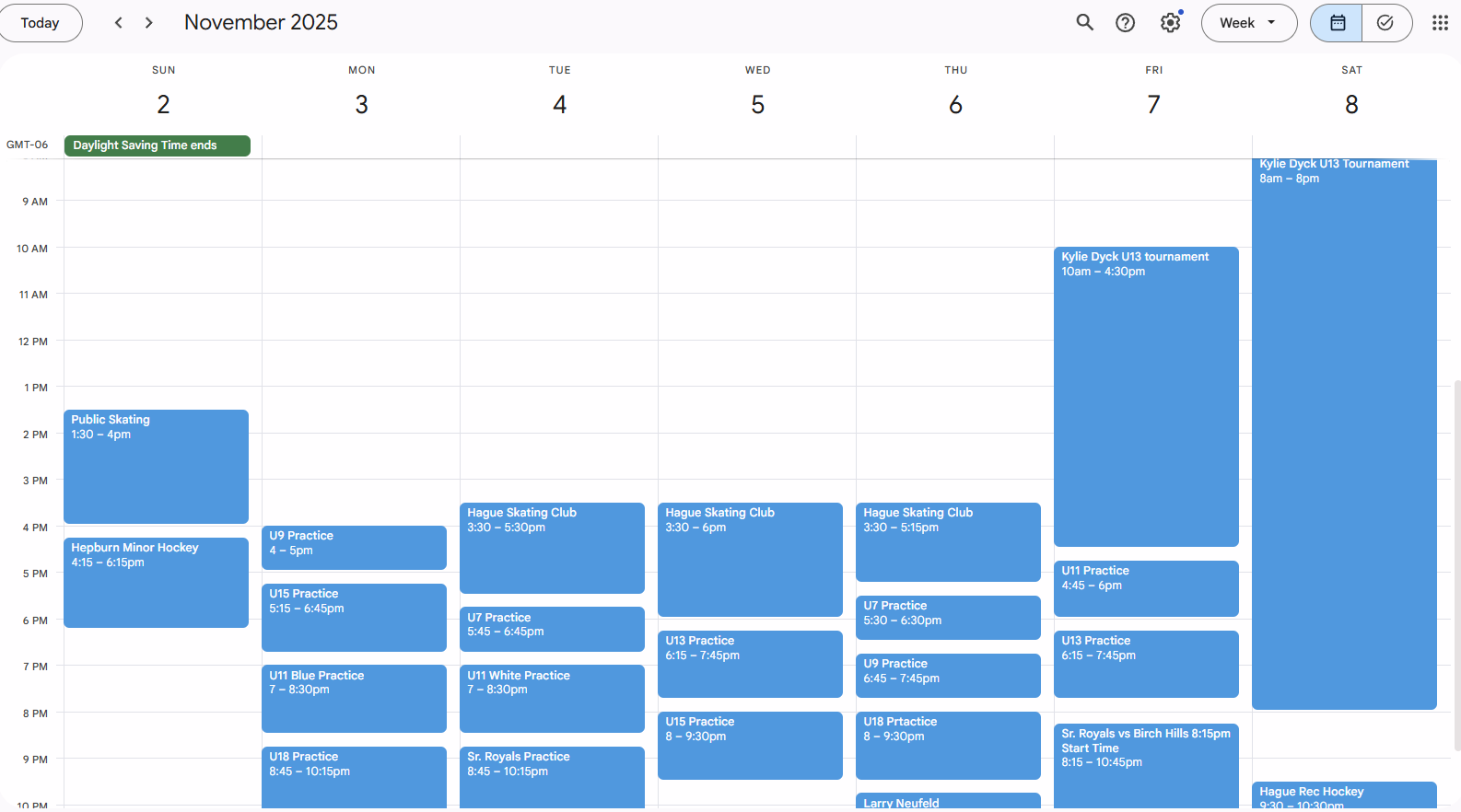The width and height of the screenshot is (1461, 812).
Task: Switch to Tasks view toggle
Action: tap(1385, 23)
